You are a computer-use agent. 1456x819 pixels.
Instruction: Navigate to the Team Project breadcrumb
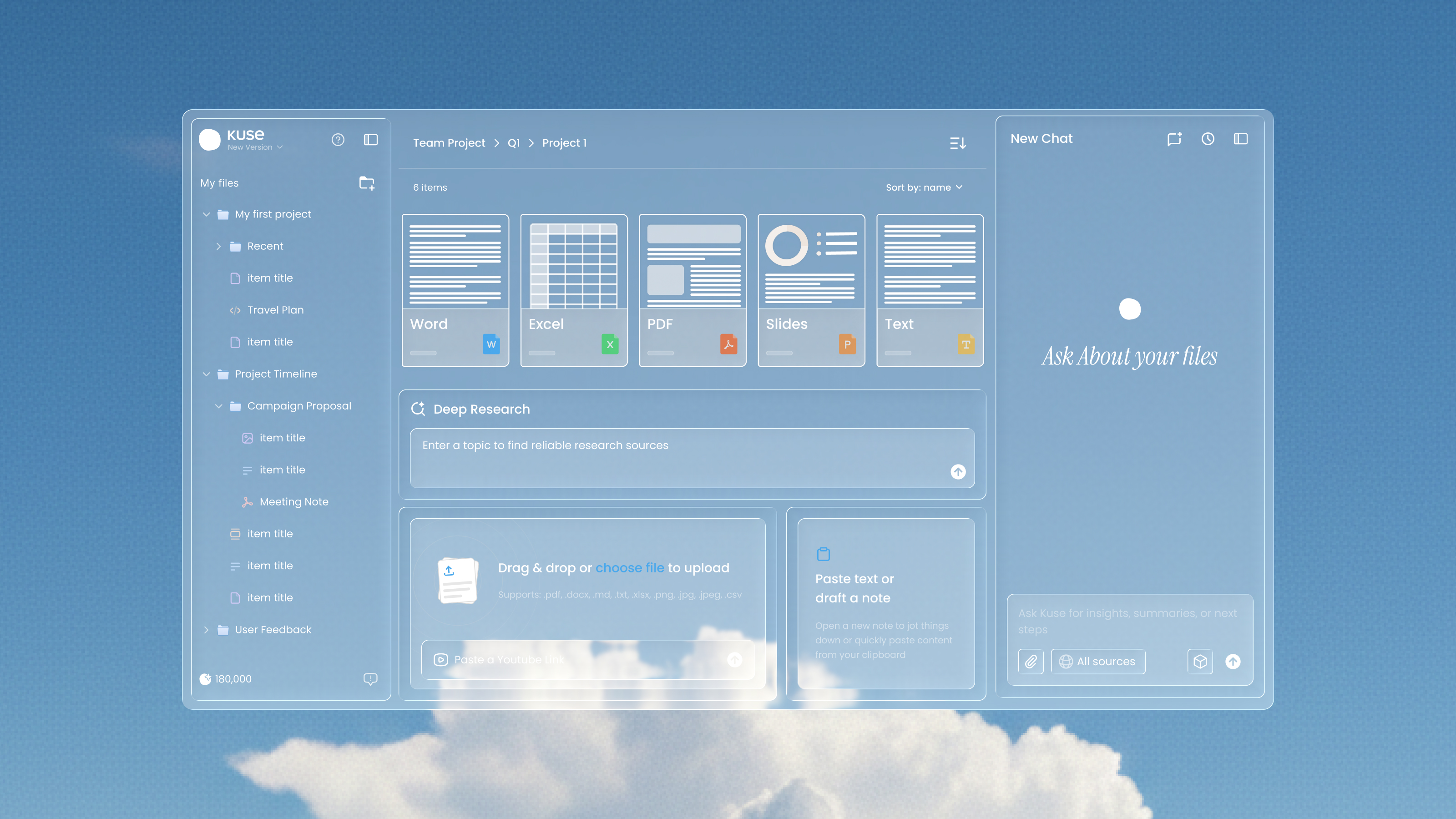point(449,143)
